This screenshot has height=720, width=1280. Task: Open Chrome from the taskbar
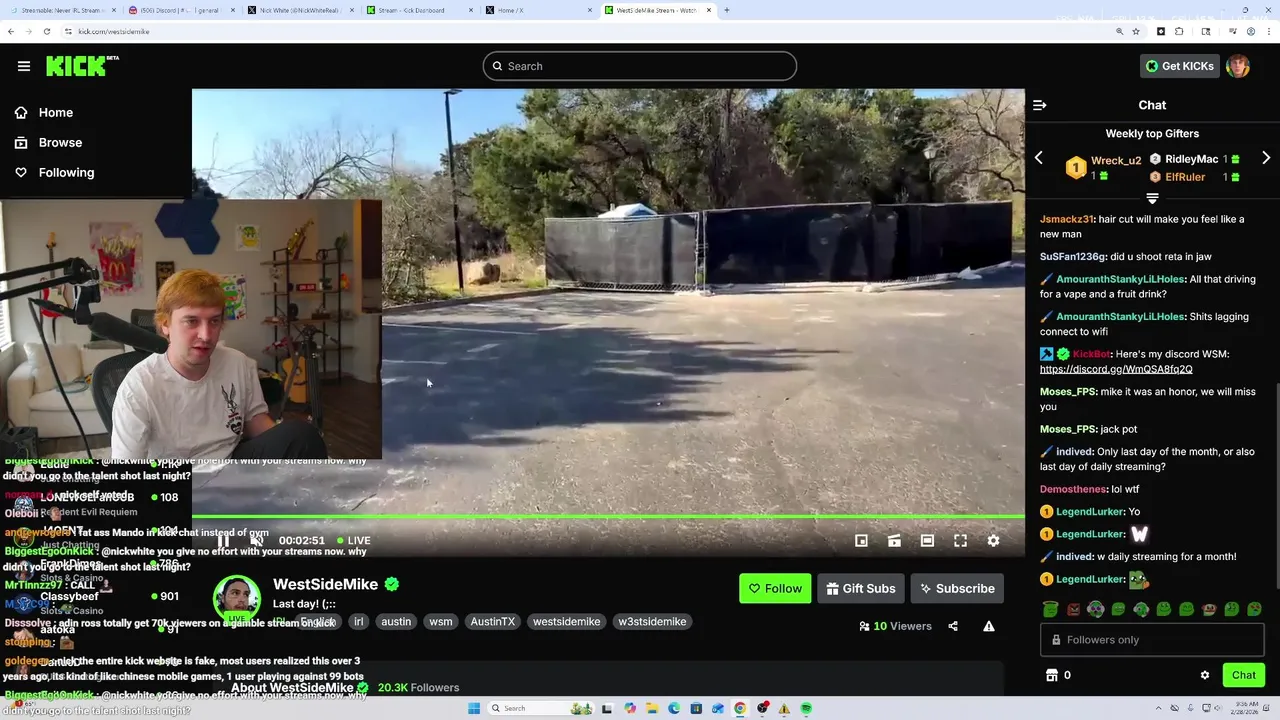click(740, 708)
